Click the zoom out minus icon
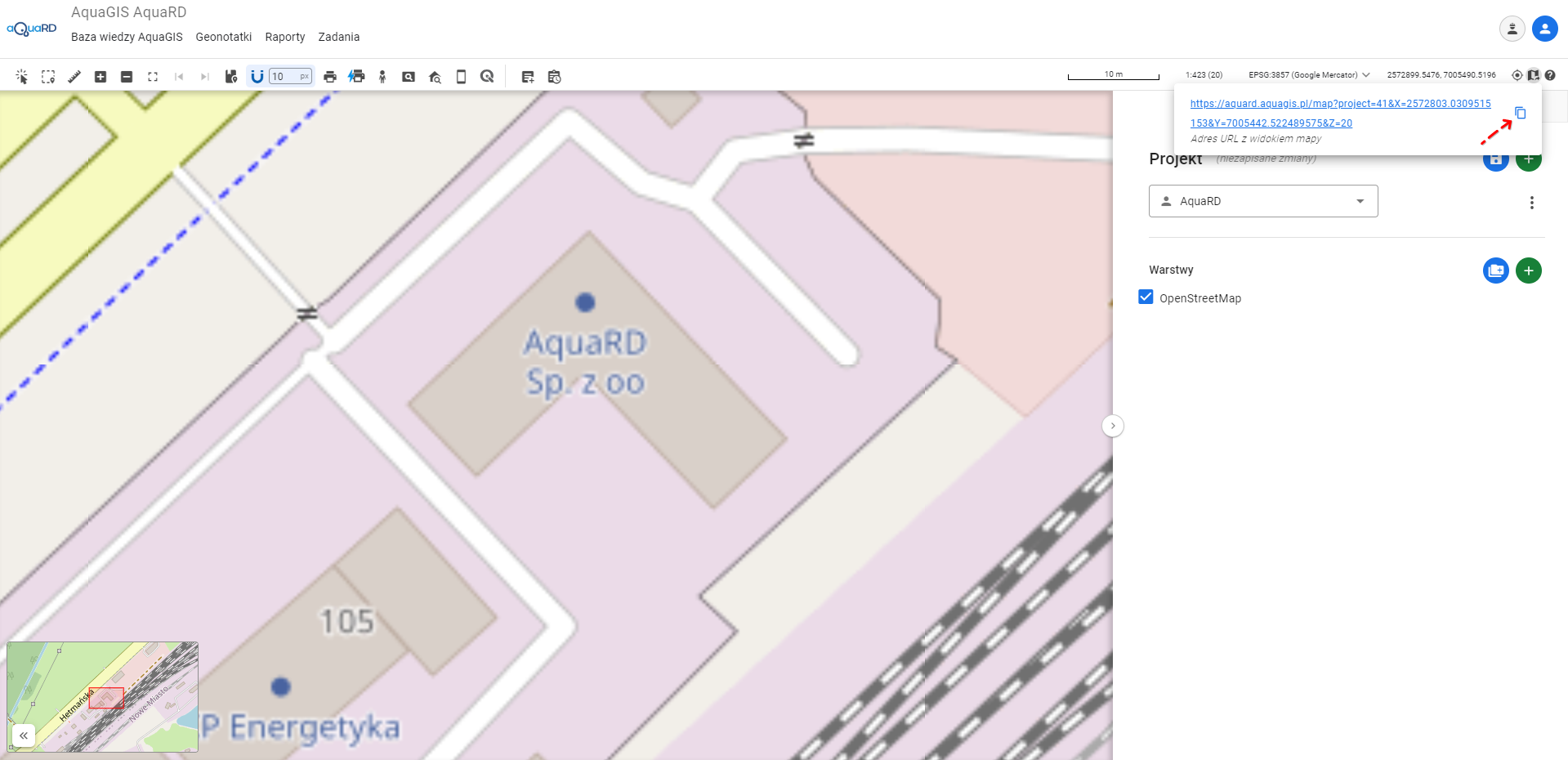The image size is (1568, 760). (x=127, y=77)
